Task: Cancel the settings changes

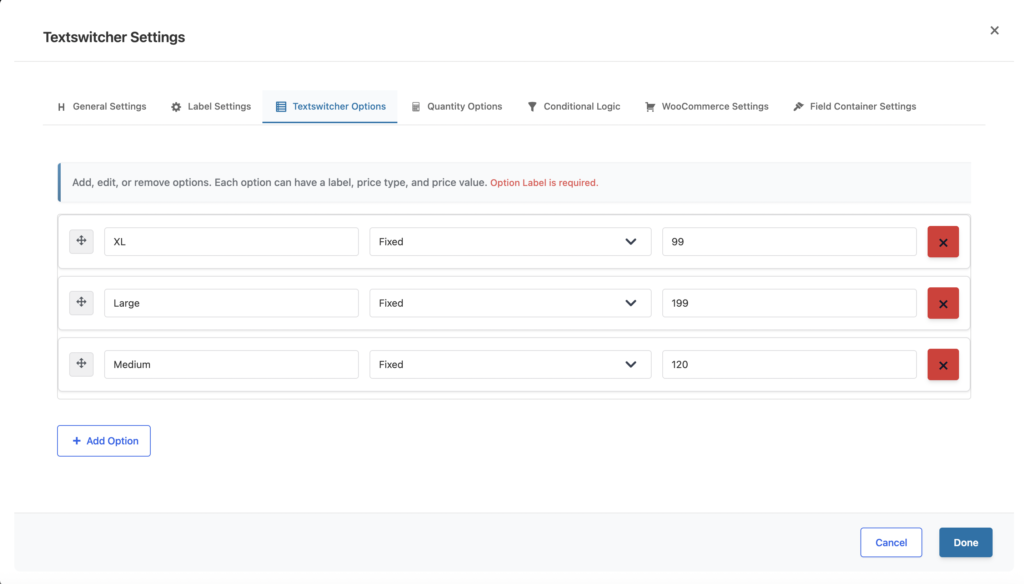Action: 890,543
